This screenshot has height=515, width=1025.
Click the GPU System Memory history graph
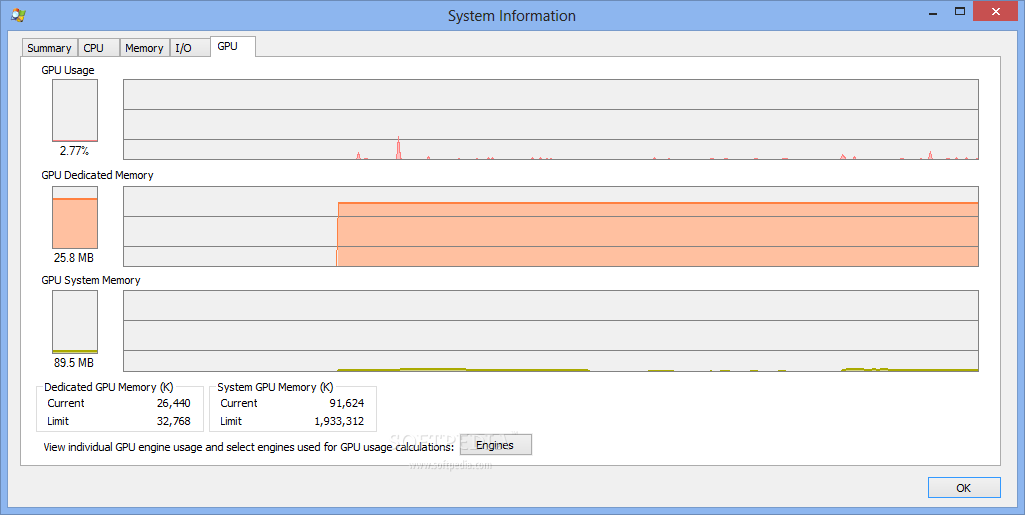[x=550, y=331]
